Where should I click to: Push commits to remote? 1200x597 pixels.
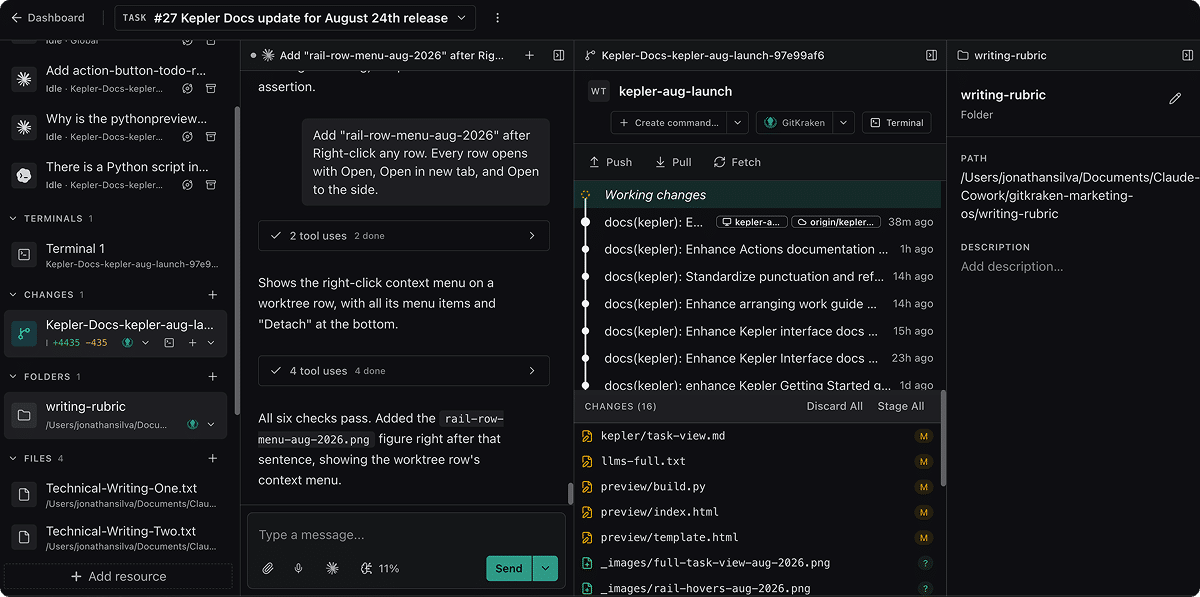[610, 162]
